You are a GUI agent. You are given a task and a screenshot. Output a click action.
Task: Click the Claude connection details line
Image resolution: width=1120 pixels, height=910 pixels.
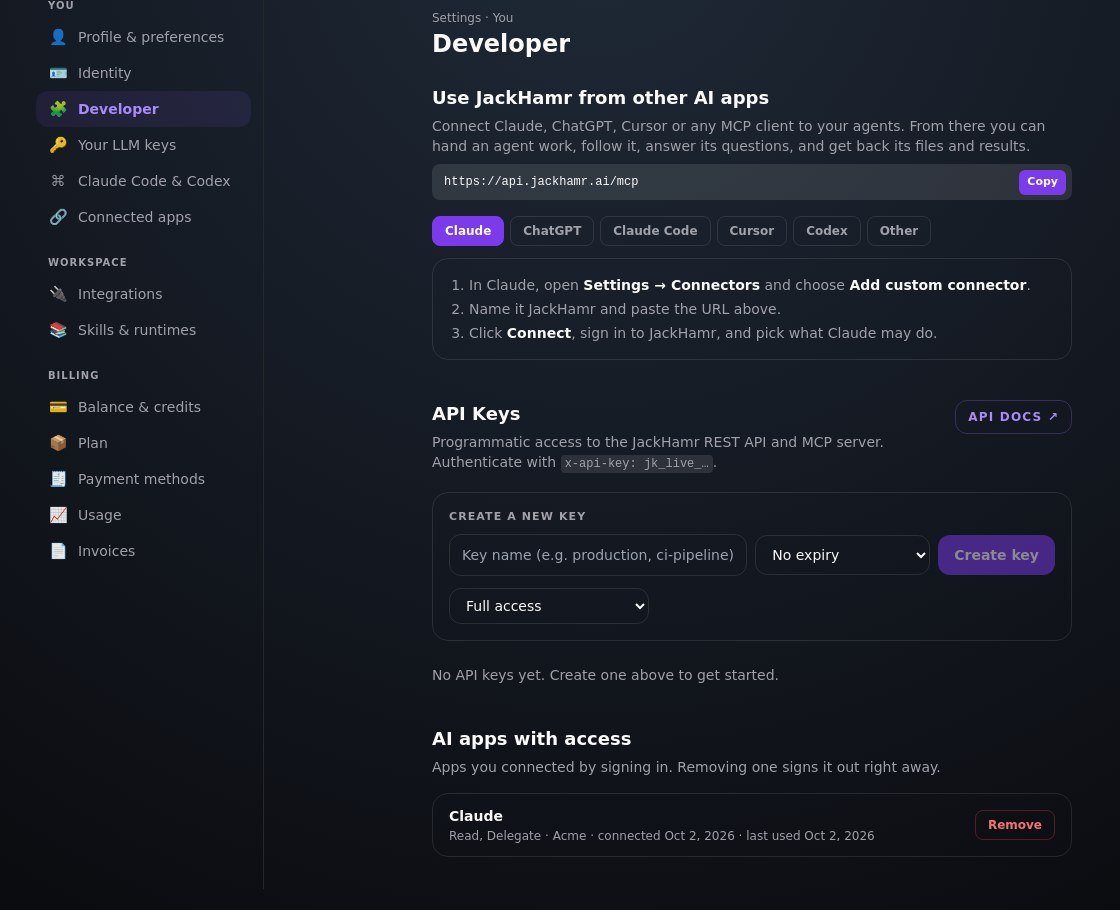point(661,836)
